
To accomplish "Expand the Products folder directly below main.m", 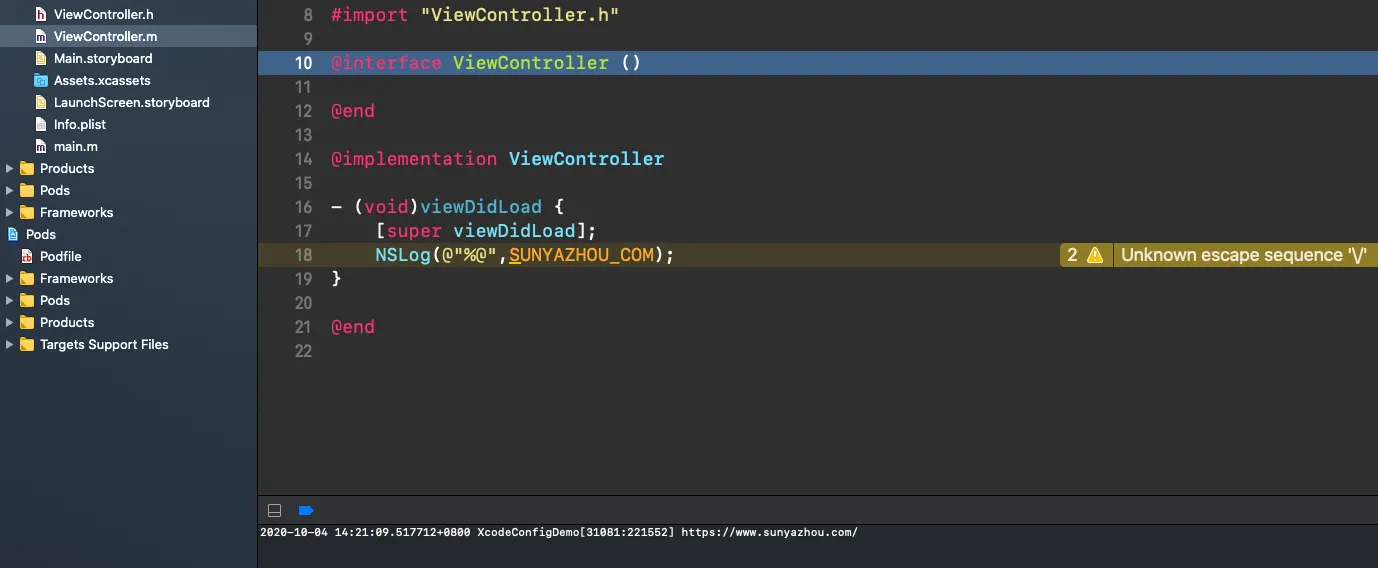I will point(10,169).
